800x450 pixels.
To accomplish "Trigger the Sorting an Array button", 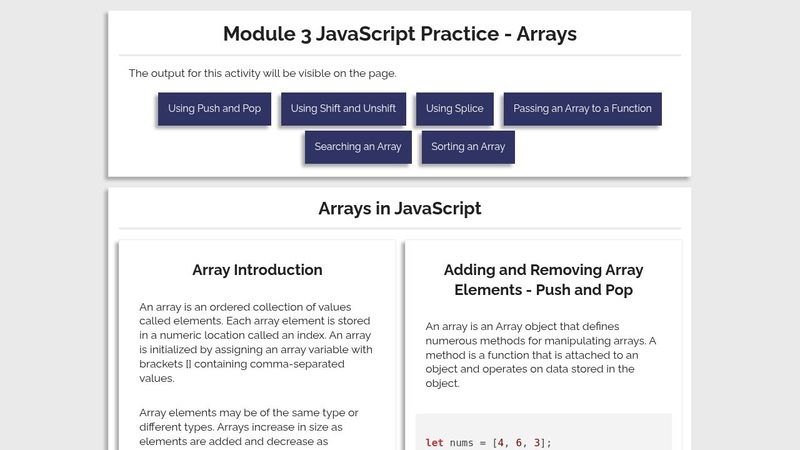I will pyautogui.click(x=468, y=147).
